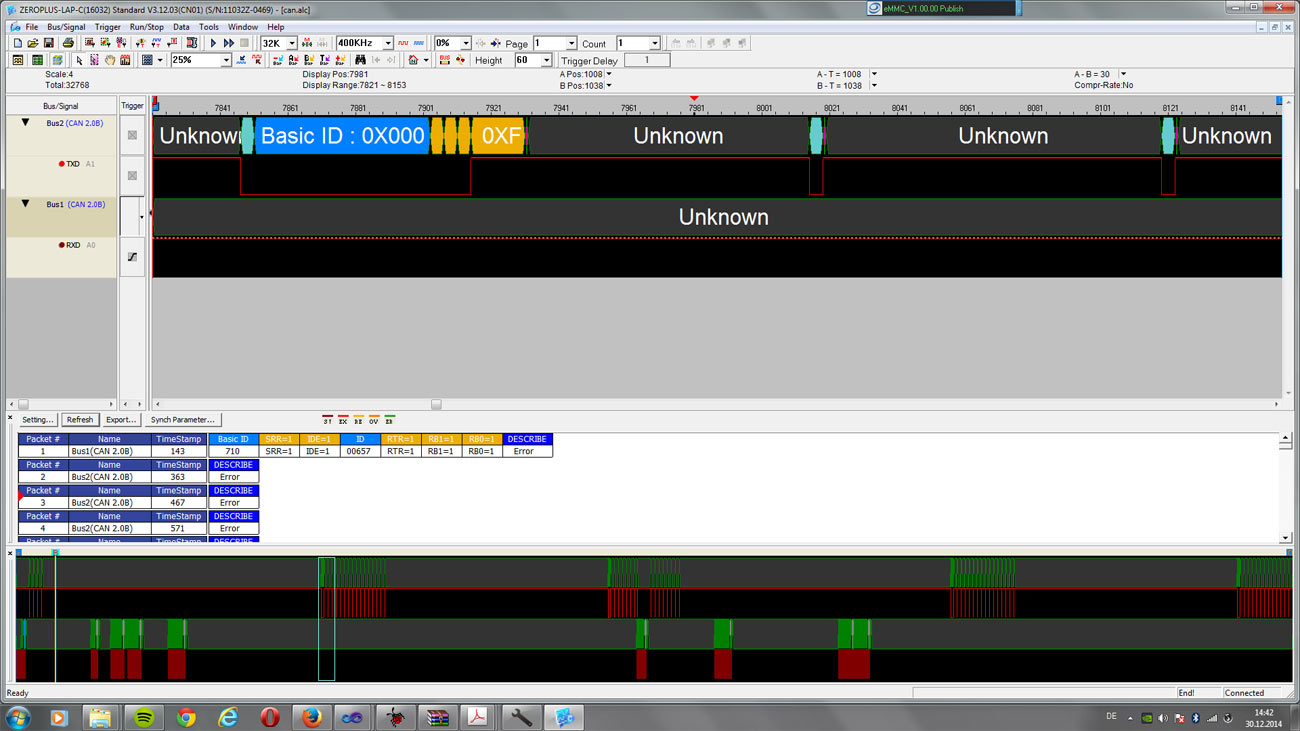This screenshot has height=731, width=1300.
Task: Click the B Bar jump icon
Action: point(309,60)
